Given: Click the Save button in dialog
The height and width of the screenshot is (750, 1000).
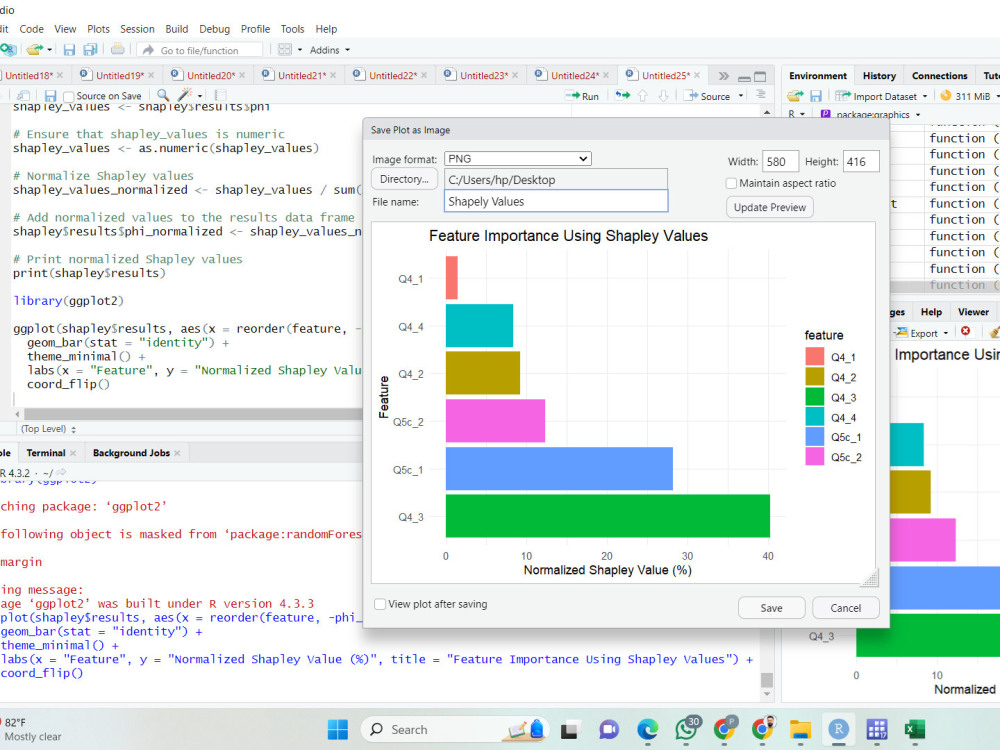Looking at the screenshot, I should (x=771, y=608).
